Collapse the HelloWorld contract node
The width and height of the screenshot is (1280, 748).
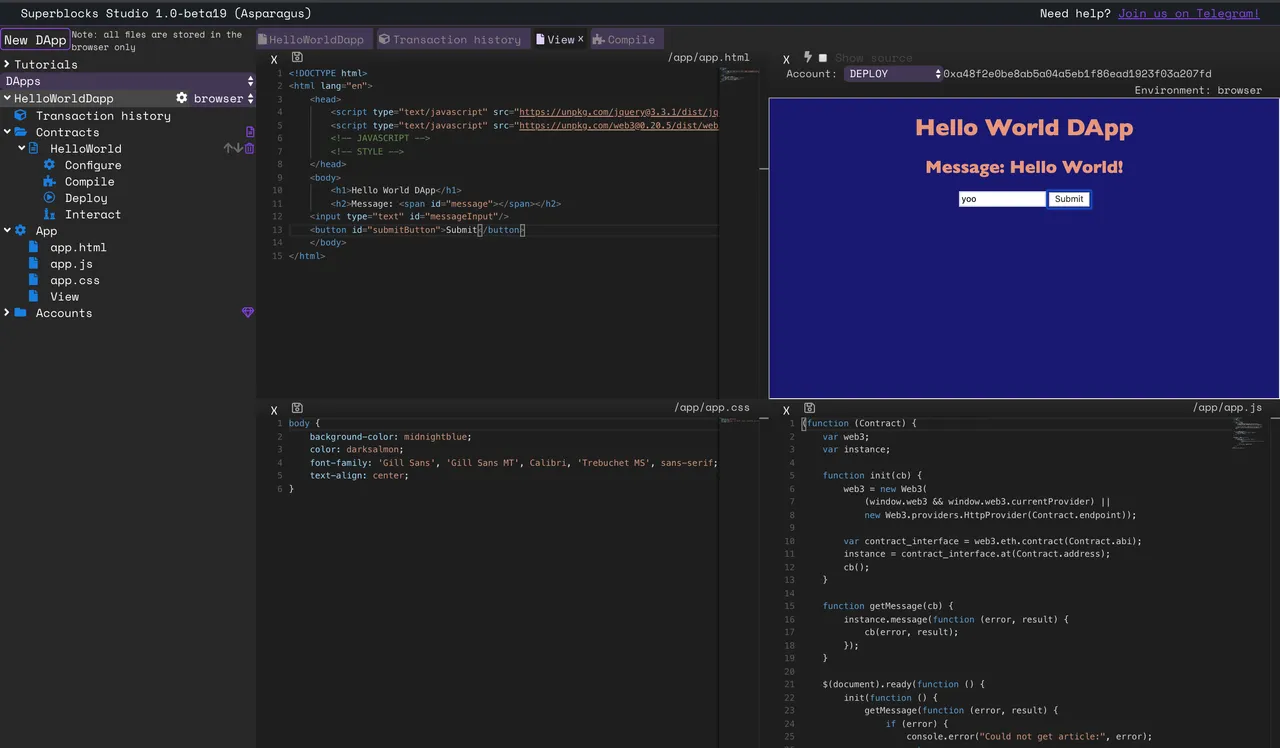[x=22, y=148]
